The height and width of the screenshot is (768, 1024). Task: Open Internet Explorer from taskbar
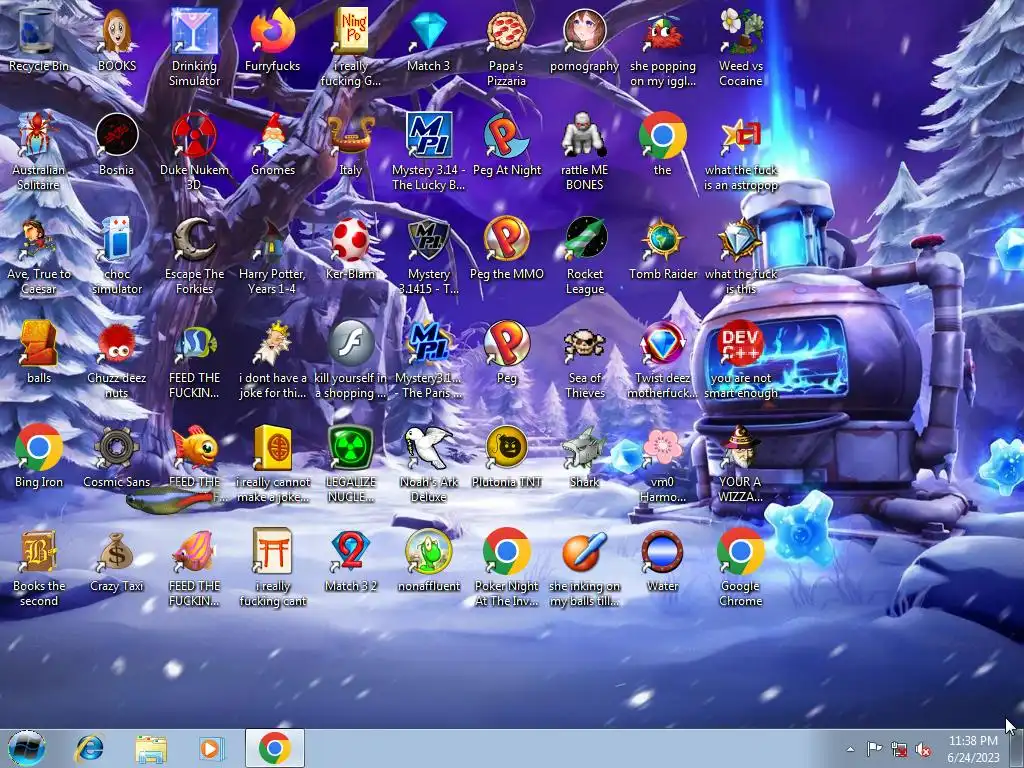pyautogui.click(x=89, y=748)
